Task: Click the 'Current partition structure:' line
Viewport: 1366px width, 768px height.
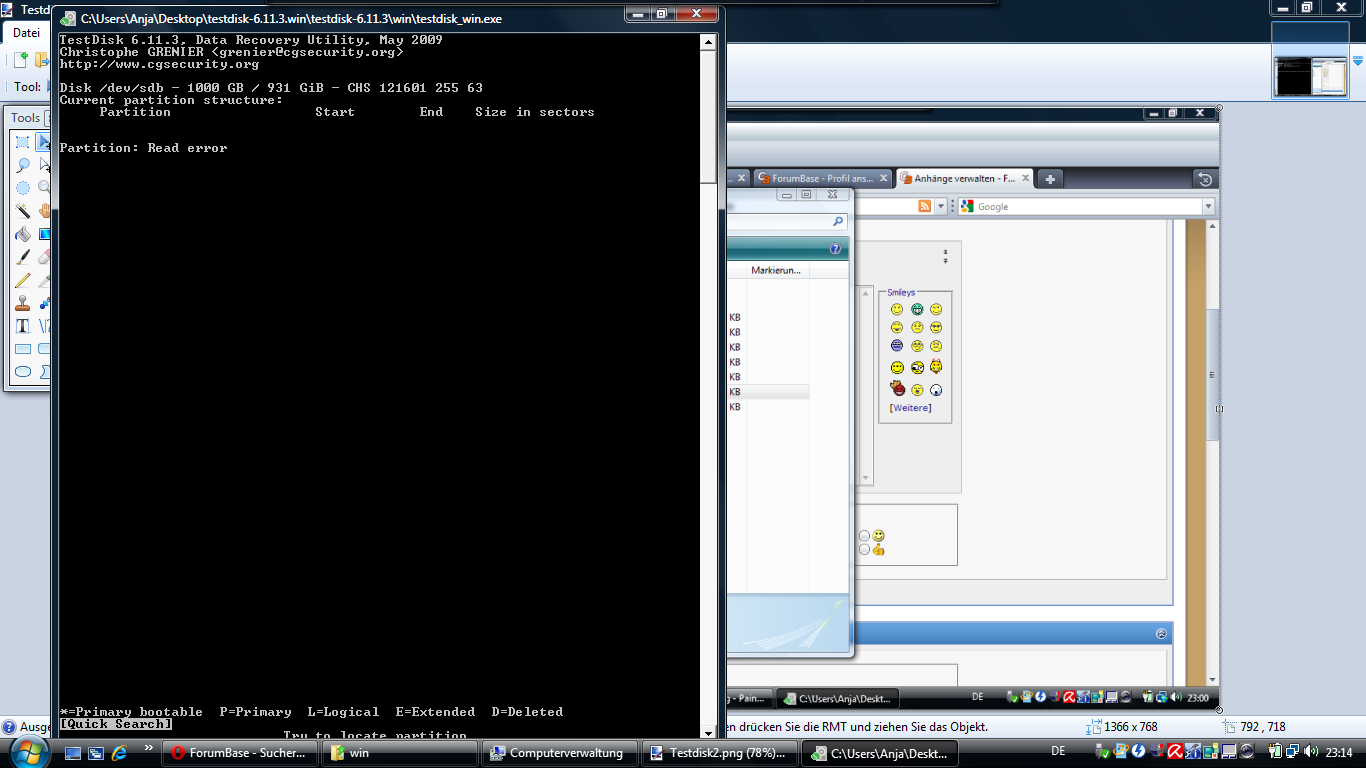Action: click(172, 100)
